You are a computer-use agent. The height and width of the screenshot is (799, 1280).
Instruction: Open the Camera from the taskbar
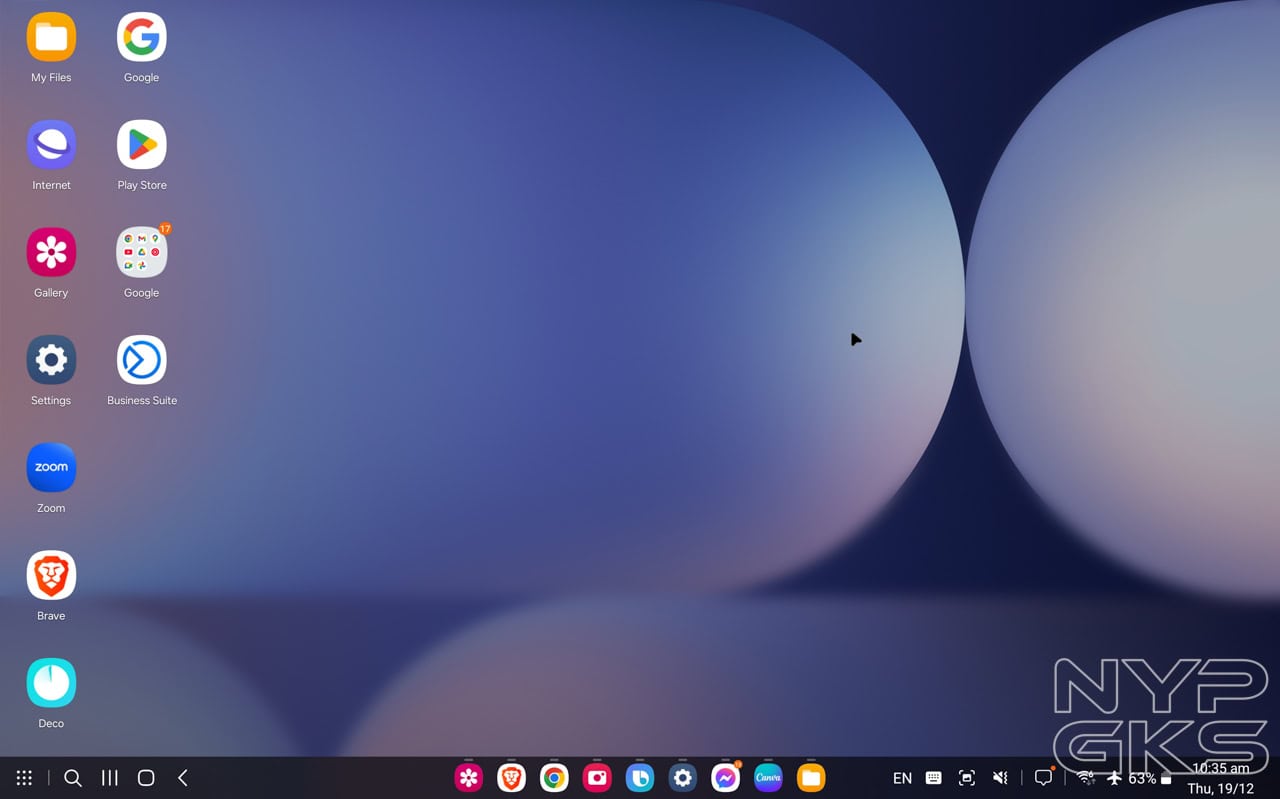tap(597, 777)
